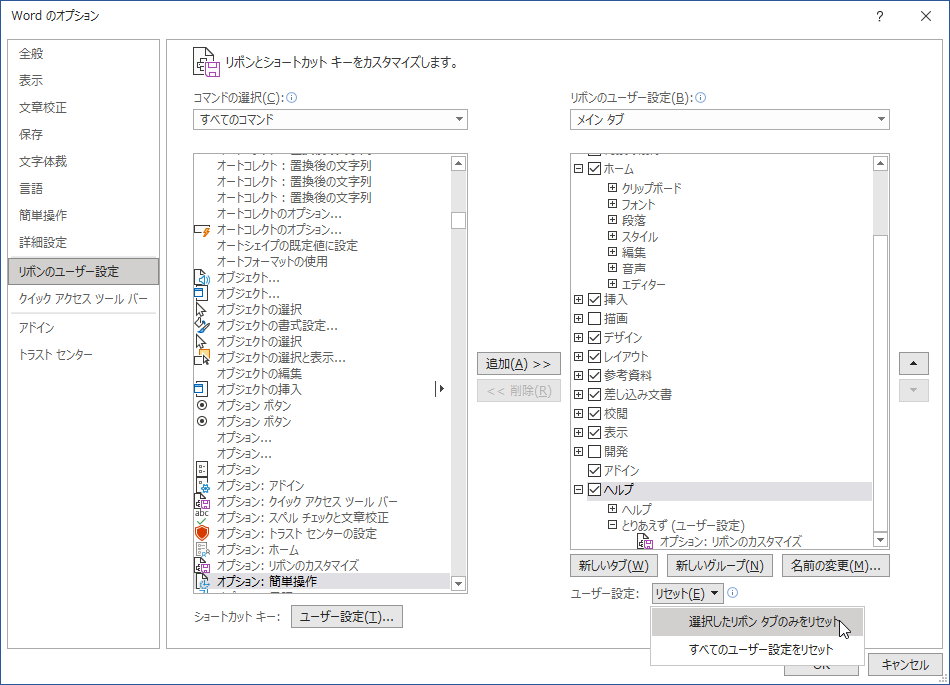This screenshot has height=685, width=950.
Task: Select the オプション: アドイン gear icon
Action: pos(202,486)
